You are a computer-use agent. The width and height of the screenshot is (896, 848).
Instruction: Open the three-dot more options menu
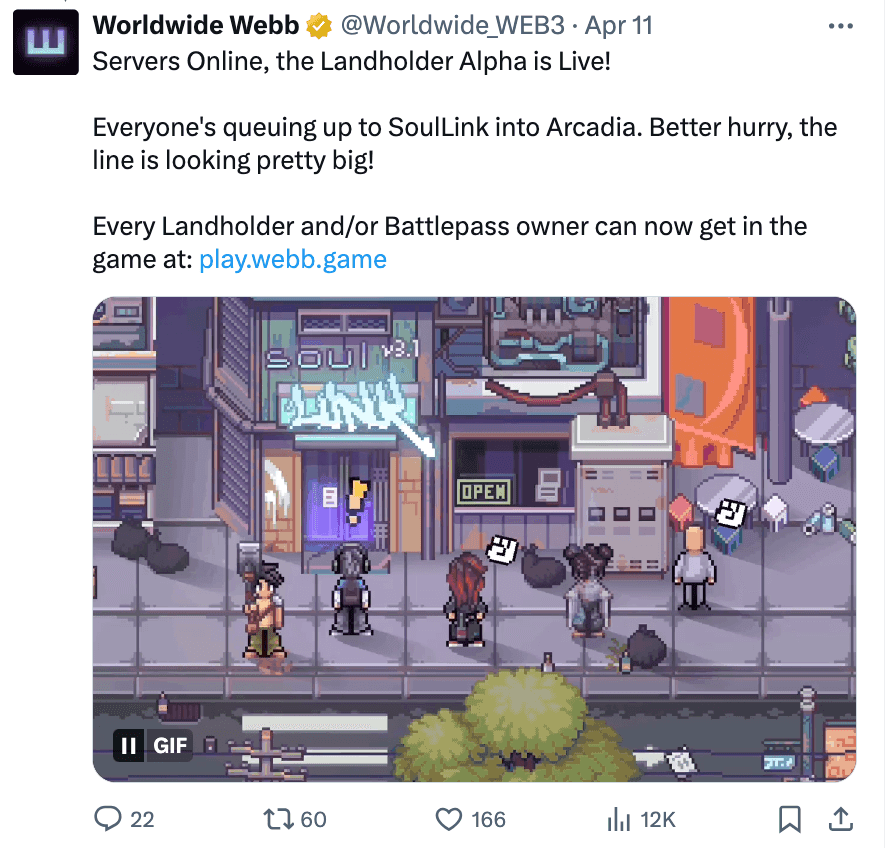[x=840, y=26]
